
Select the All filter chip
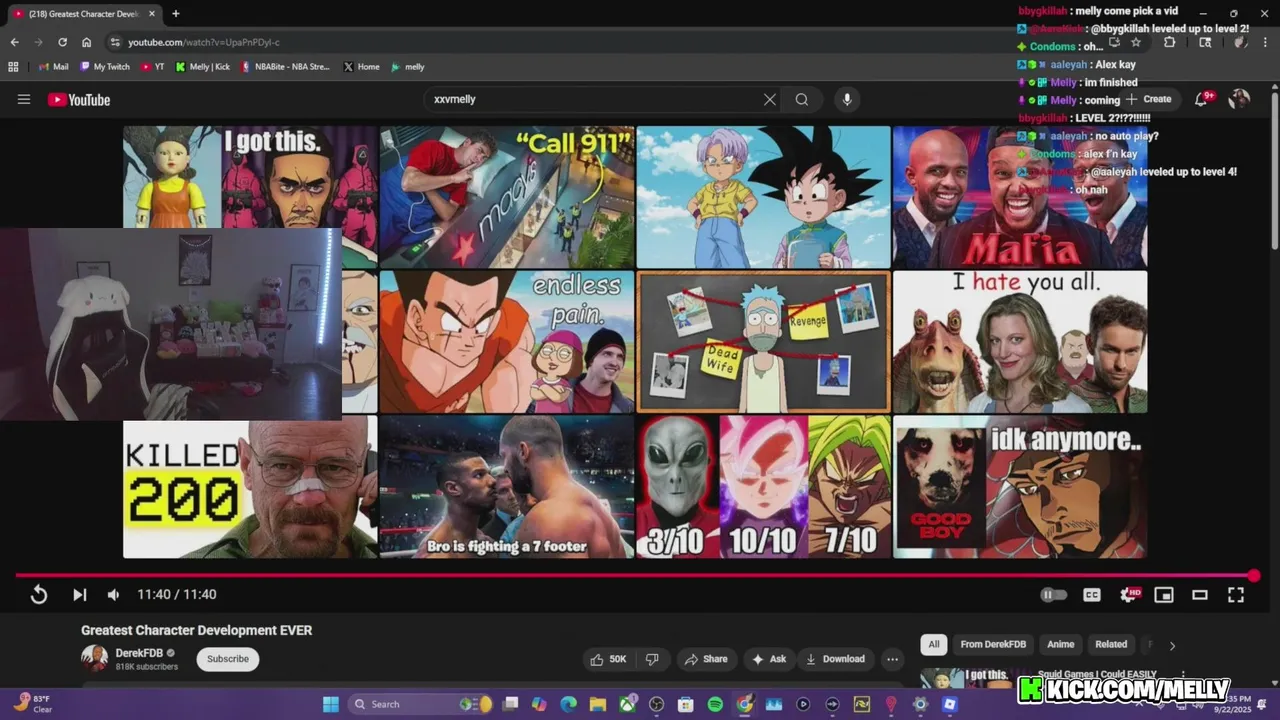[x=933, y=645]
